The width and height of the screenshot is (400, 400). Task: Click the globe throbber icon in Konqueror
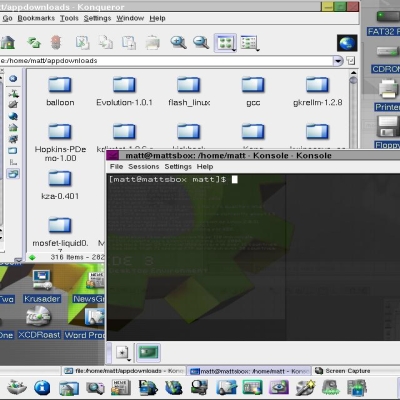pos(347,43)
